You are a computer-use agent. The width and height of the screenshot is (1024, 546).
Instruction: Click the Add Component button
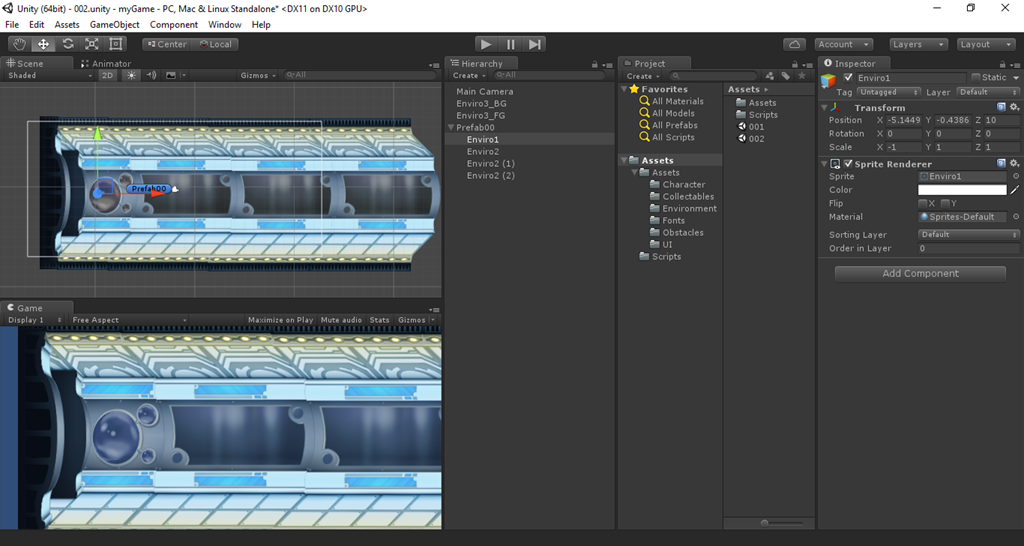[x=920, y=273]
